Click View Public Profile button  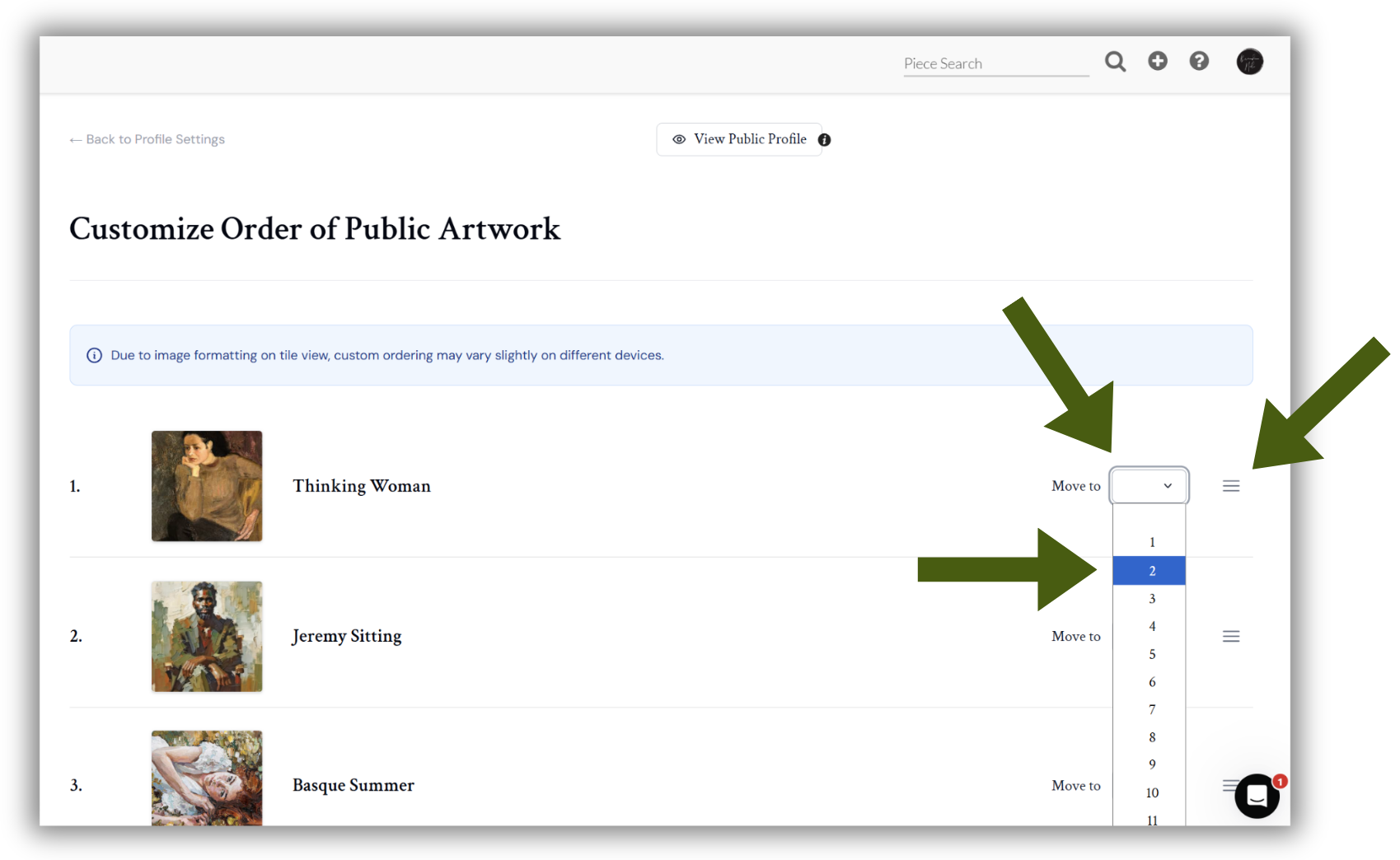point(739,139)
